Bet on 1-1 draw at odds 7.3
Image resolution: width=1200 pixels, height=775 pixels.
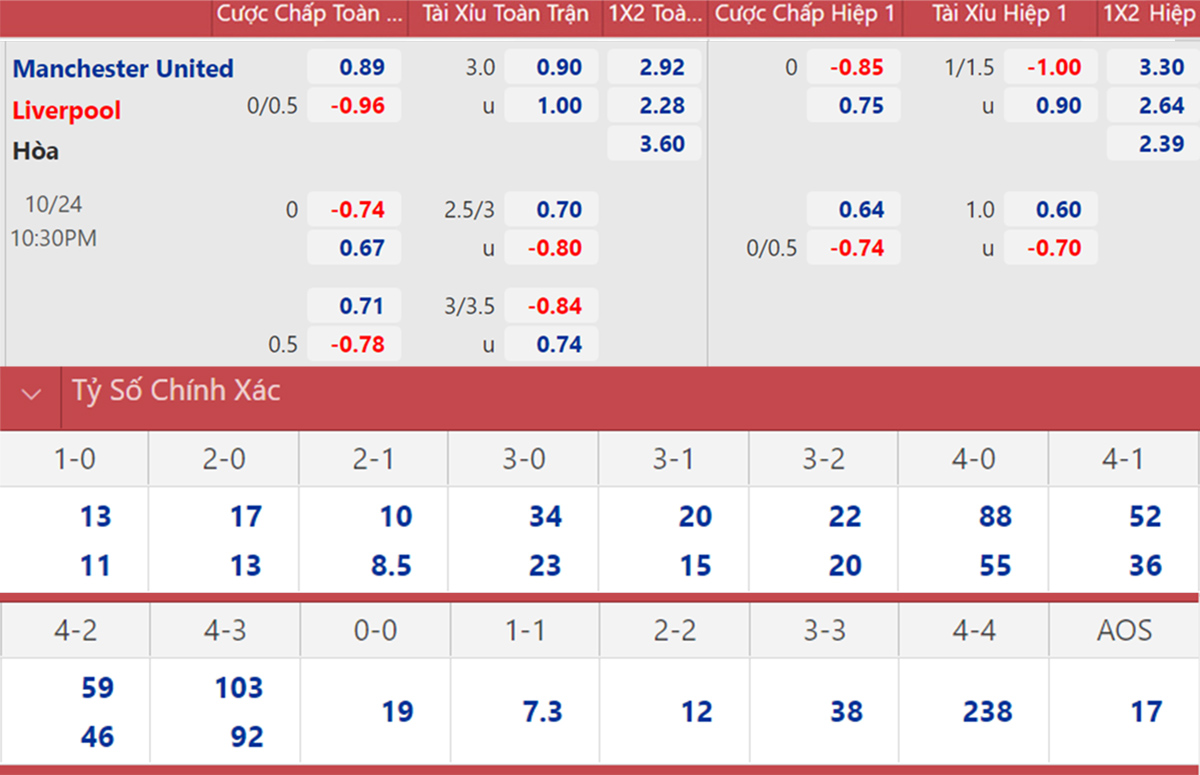point(541,712)
